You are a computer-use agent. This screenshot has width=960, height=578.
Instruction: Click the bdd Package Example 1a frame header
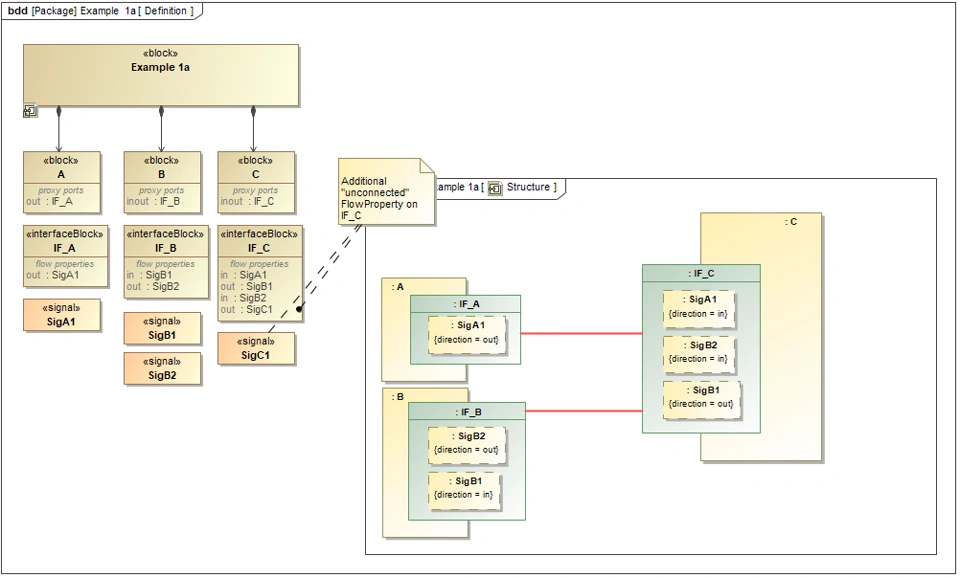(101, 11)
